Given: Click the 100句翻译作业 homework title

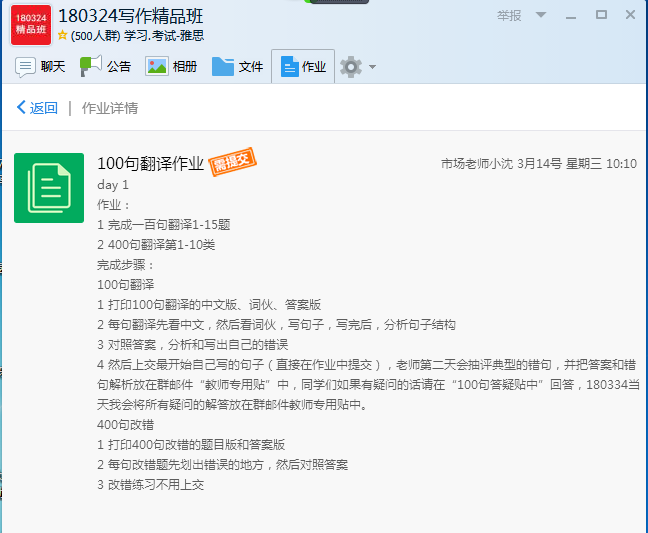Looking at the screenshot, I should (x=150, y=164).
